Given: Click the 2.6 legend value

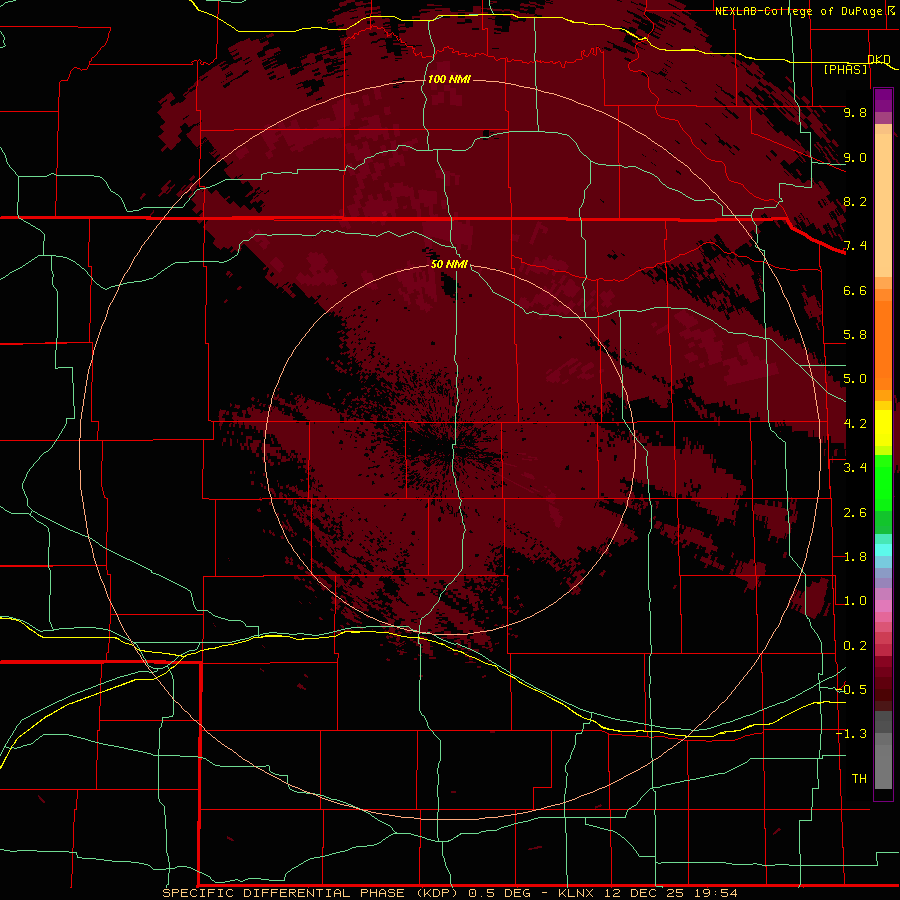Looking at the screenshot, I should [x=855, y=513].
